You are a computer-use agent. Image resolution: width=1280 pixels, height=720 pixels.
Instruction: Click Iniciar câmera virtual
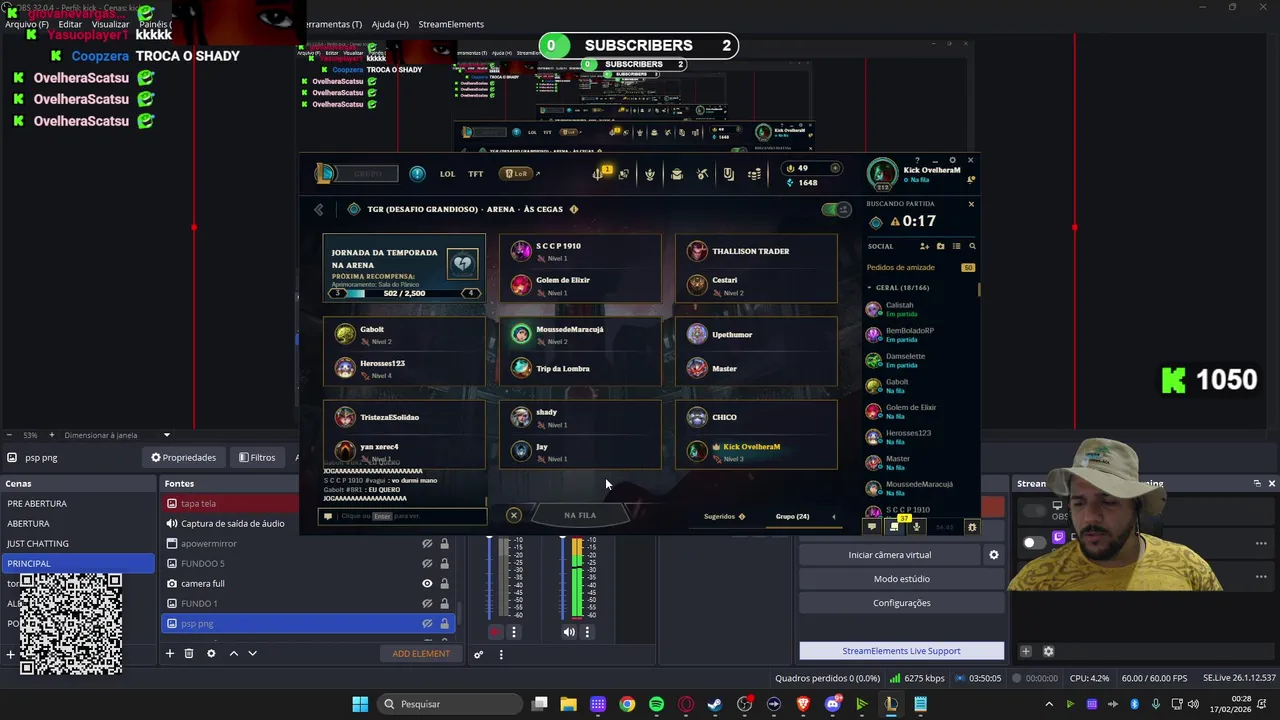tap(889, 555)
